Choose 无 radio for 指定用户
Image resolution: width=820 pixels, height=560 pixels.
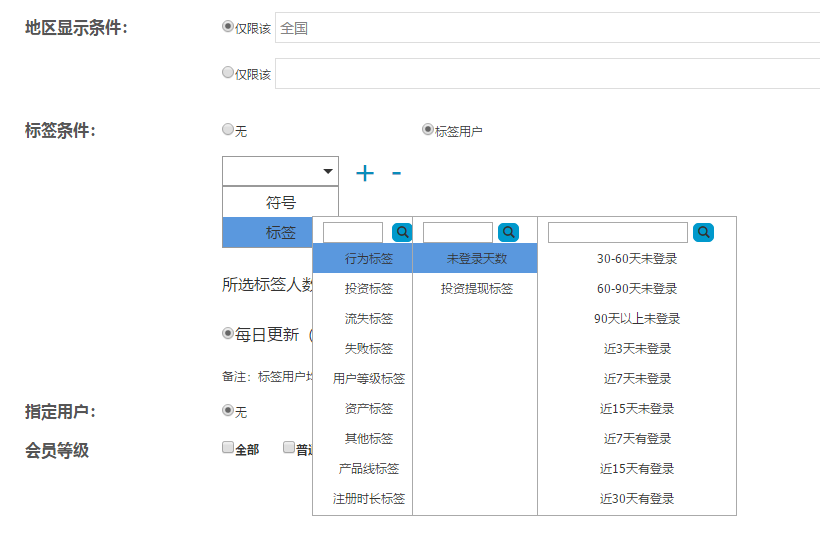click(227, 410)
